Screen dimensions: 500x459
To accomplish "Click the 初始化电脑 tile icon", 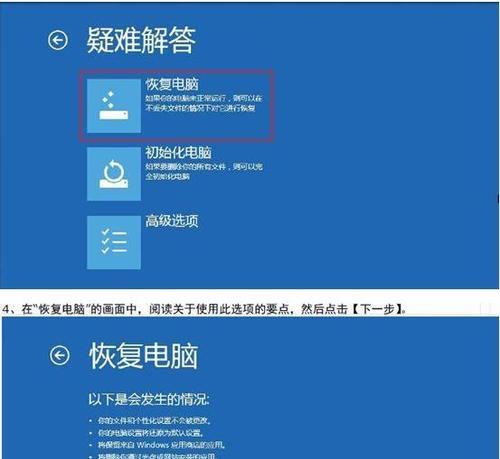I will tap(114, 174).
